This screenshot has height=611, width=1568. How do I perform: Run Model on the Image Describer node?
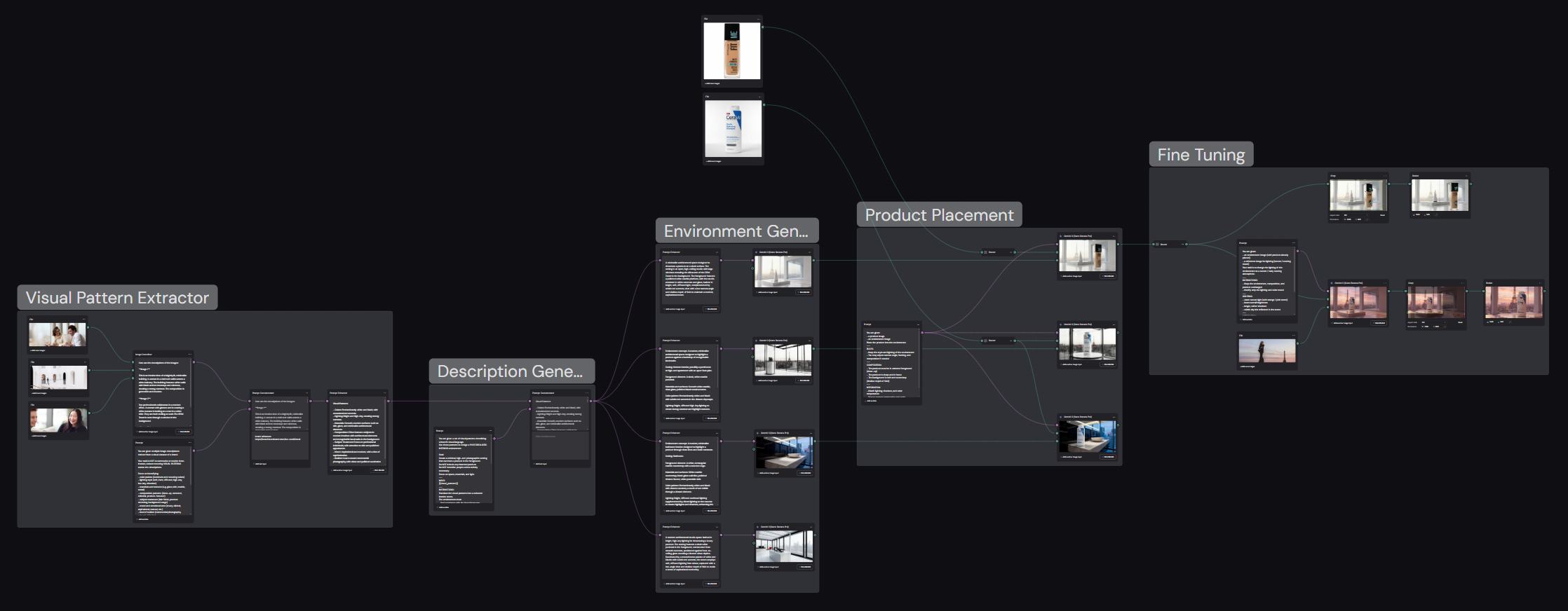tap(184, 432)
